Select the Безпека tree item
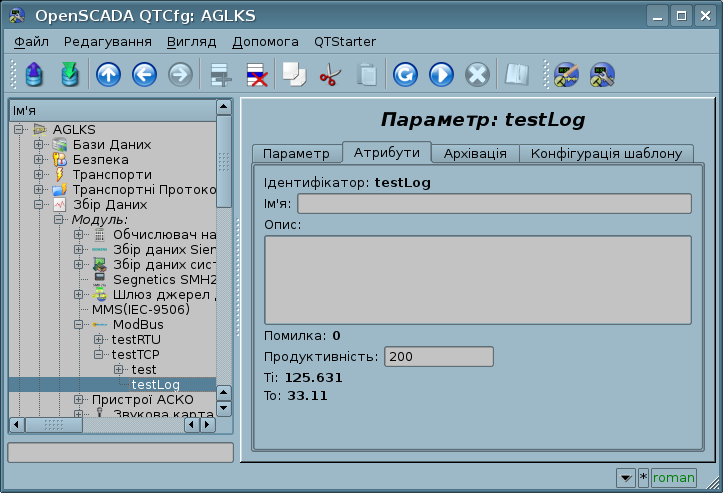This screenshot has height=493, width=723. coord(100,160)
